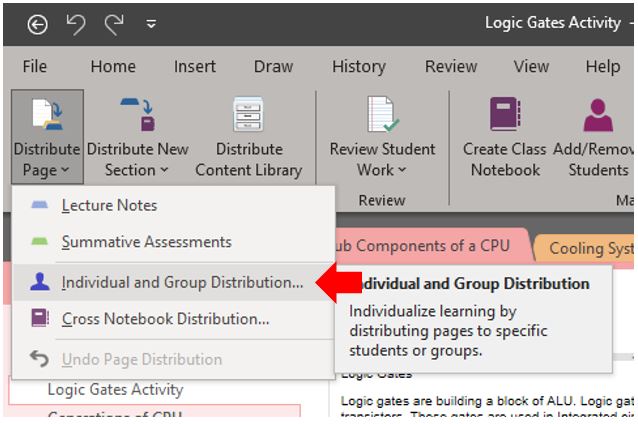Choose Lecture Notes from the distribute menu
Image resolution: width=638 pixels, height=424 pixels.
(x=173, y=205)
